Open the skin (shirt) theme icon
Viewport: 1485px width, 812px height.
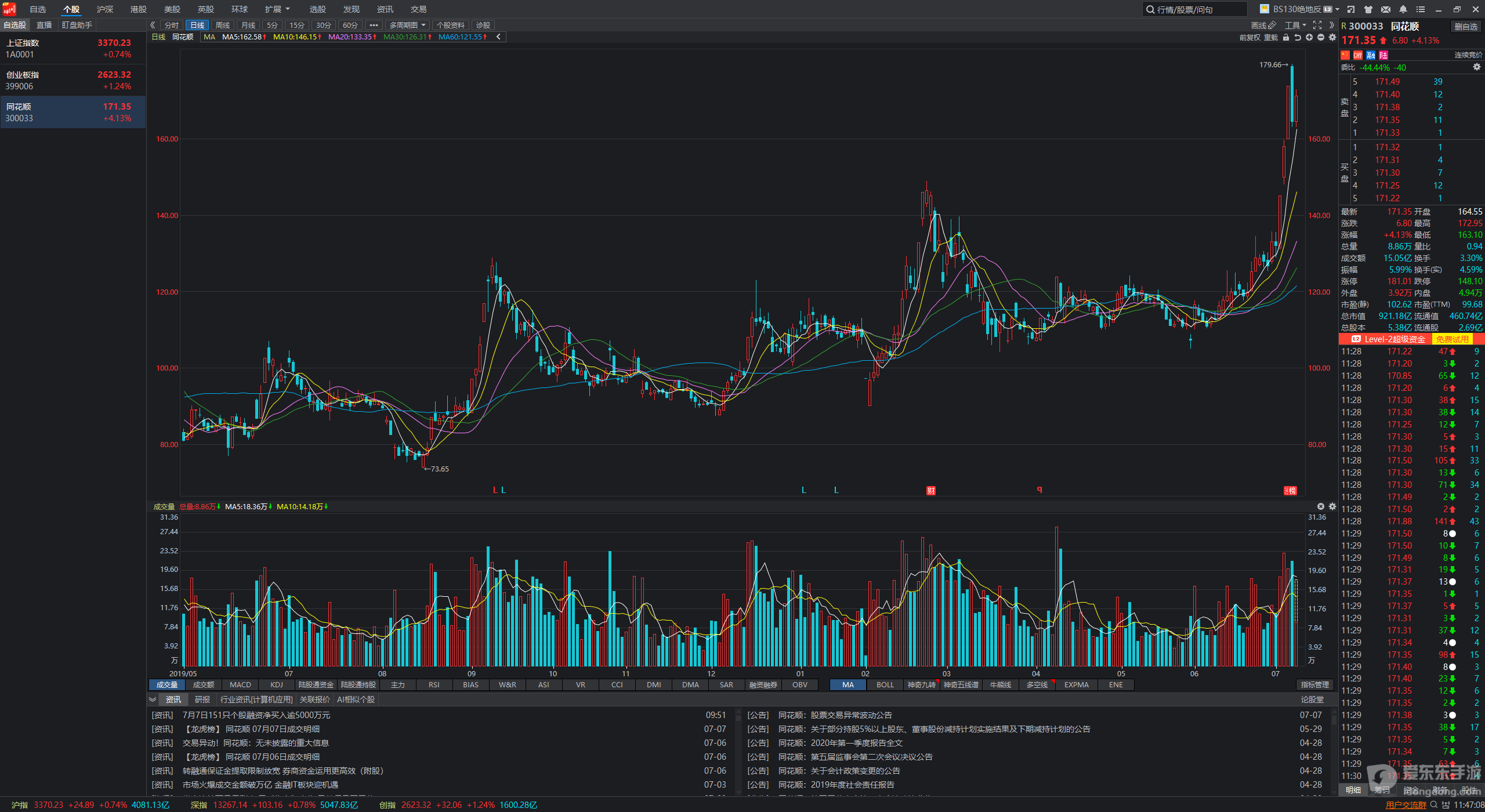click(x=1368, y=9)
